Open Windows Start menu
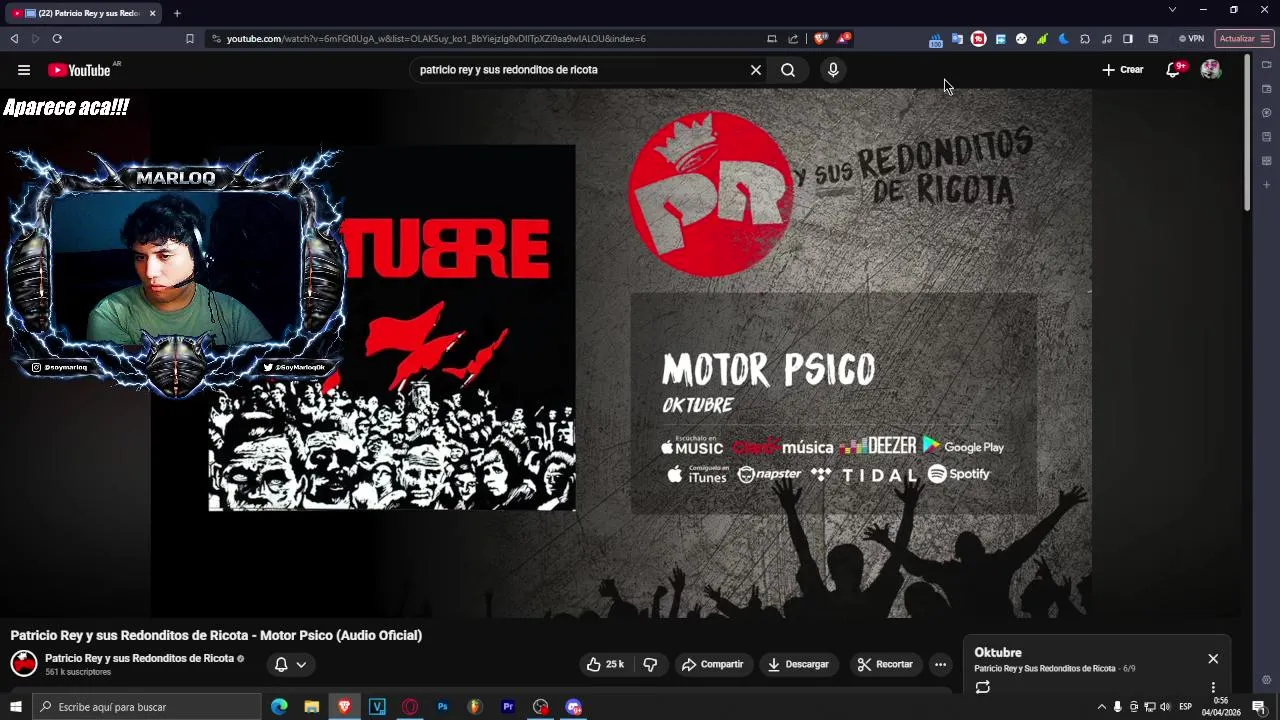 pos(16,707)
